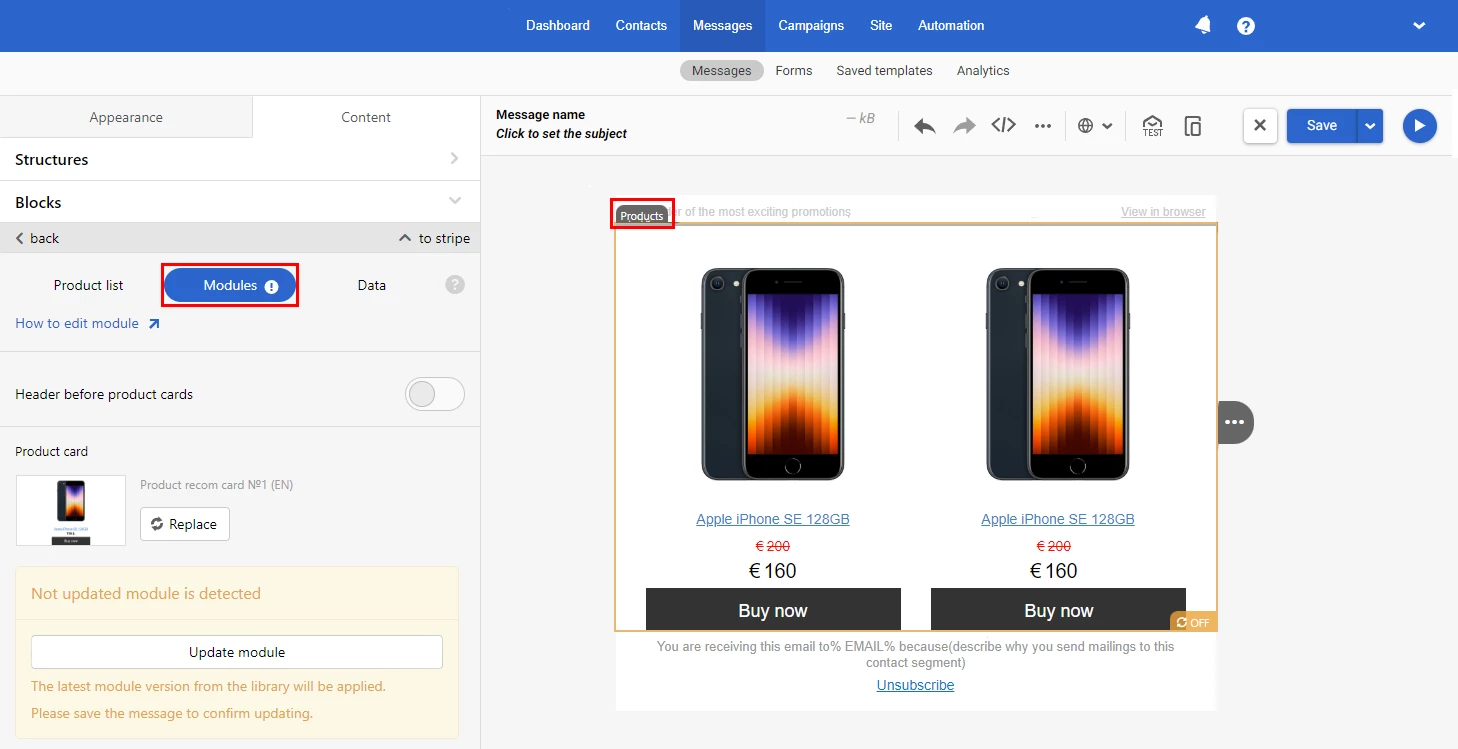This screenshot has width=1458, height=749.
Task: Undo the last editor action
Action: click(925, 126)
